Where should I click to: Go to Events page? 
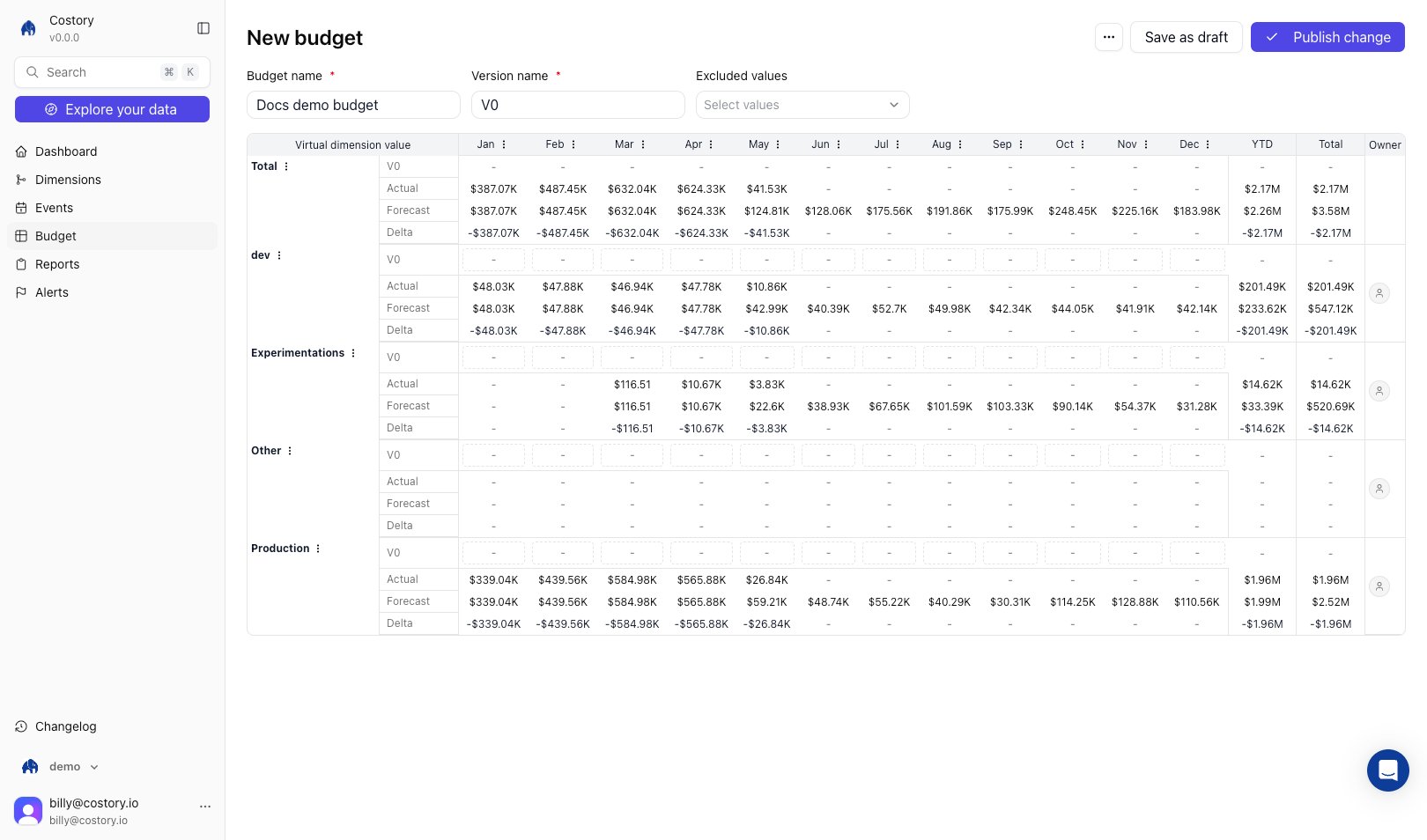point(113,208)
